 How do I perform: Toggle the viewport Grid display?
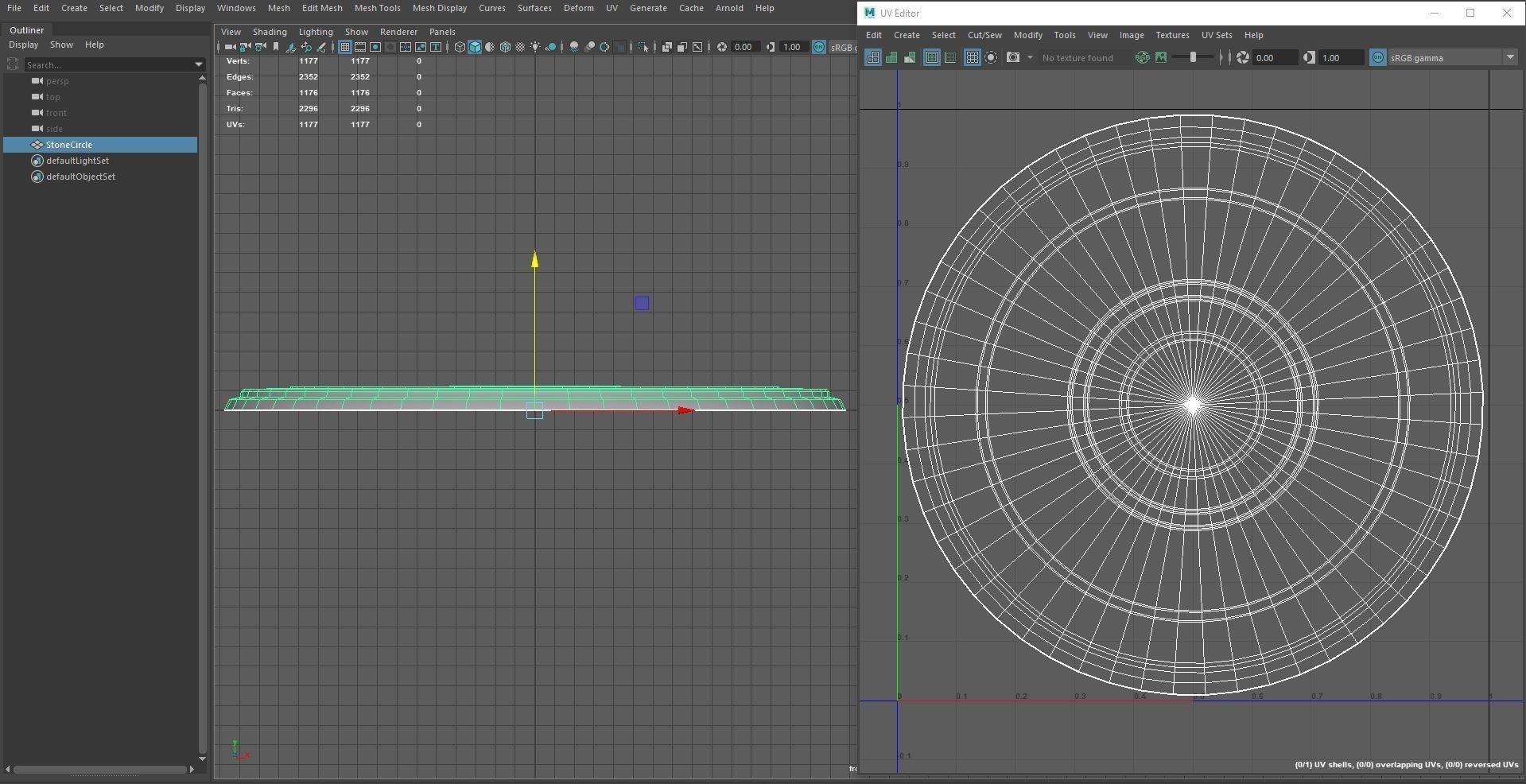(345, 47)
